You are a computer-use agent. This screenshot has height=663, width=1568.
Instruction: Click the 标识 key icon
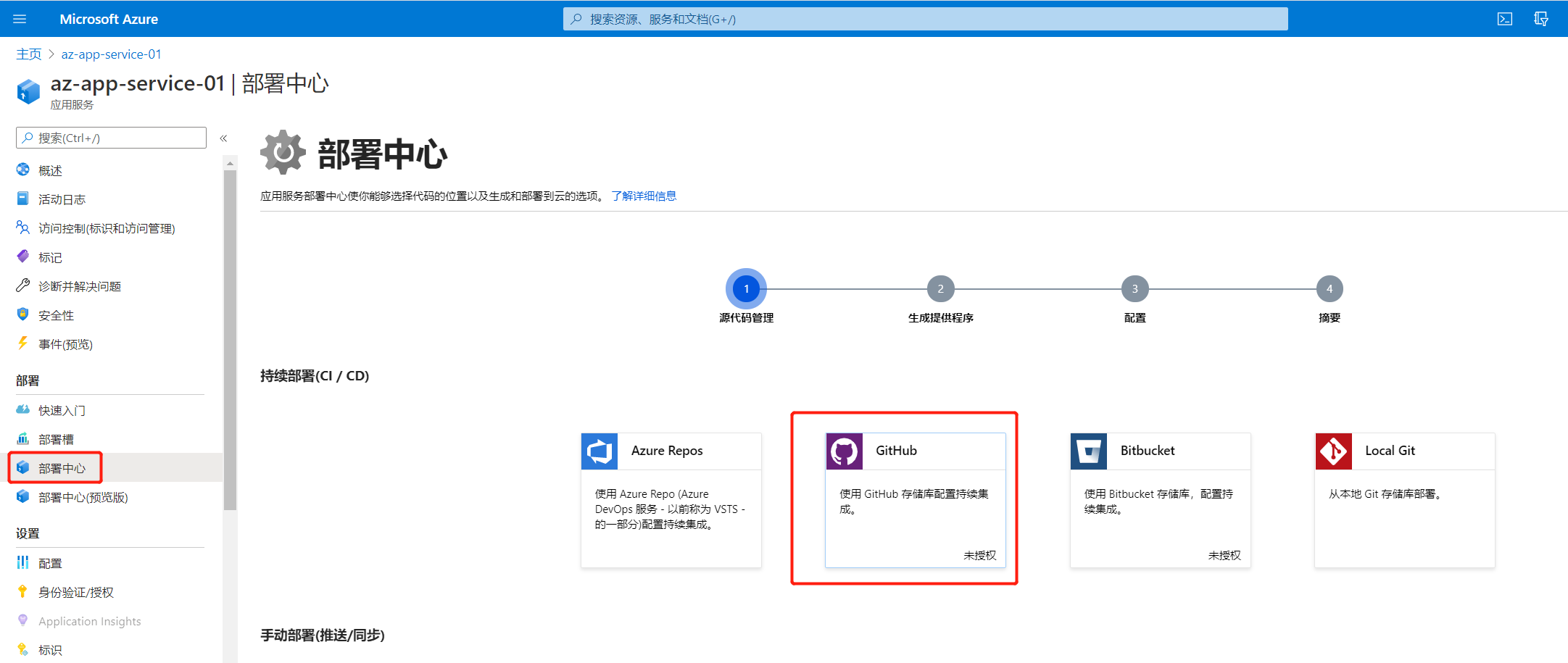23,649
